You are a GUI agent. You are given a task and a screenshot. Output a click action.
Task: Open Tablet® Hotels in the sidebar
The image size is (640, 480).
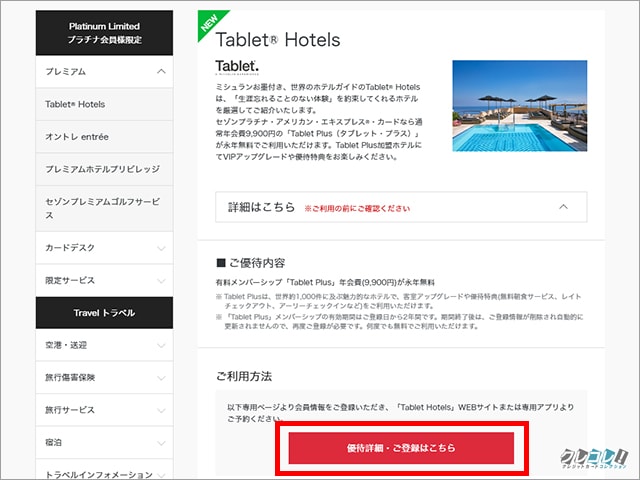pyautogui.click(x=75, y=104)
